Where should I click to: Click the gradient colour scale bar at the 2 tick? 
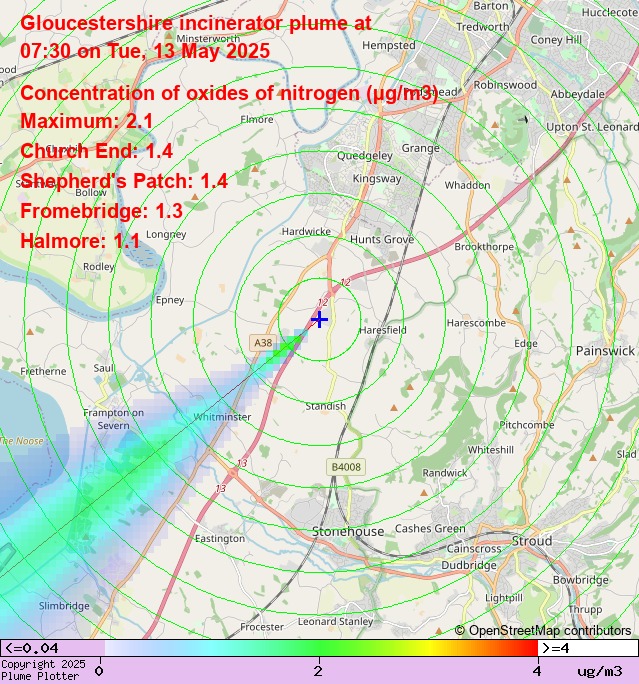319,648
